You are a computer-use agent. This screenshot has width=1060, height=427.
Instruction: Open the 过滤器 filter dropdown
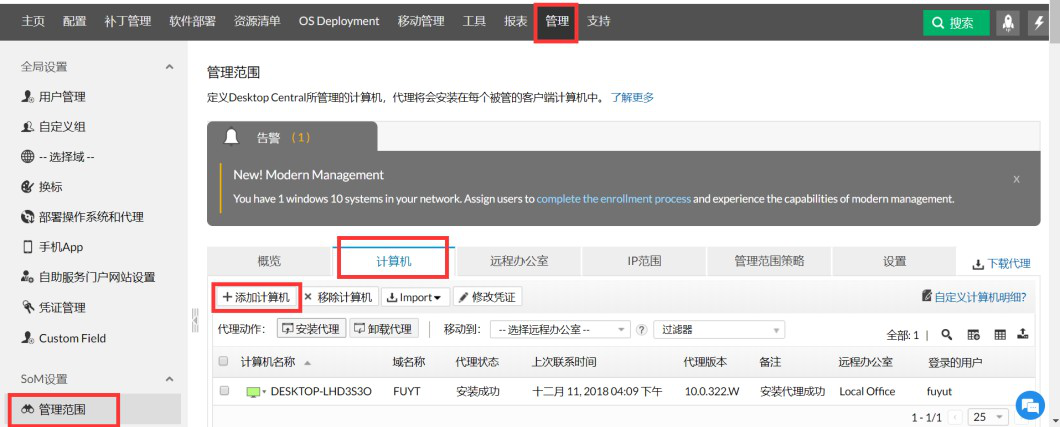[x=719, y=330]
